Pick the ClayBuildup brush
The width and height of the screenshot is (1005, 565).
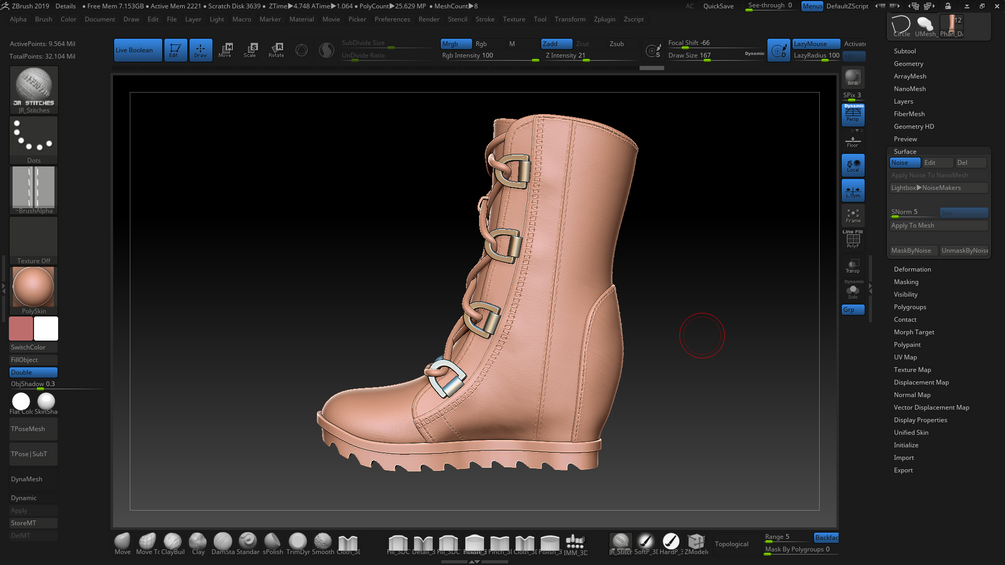coord(173,542)
